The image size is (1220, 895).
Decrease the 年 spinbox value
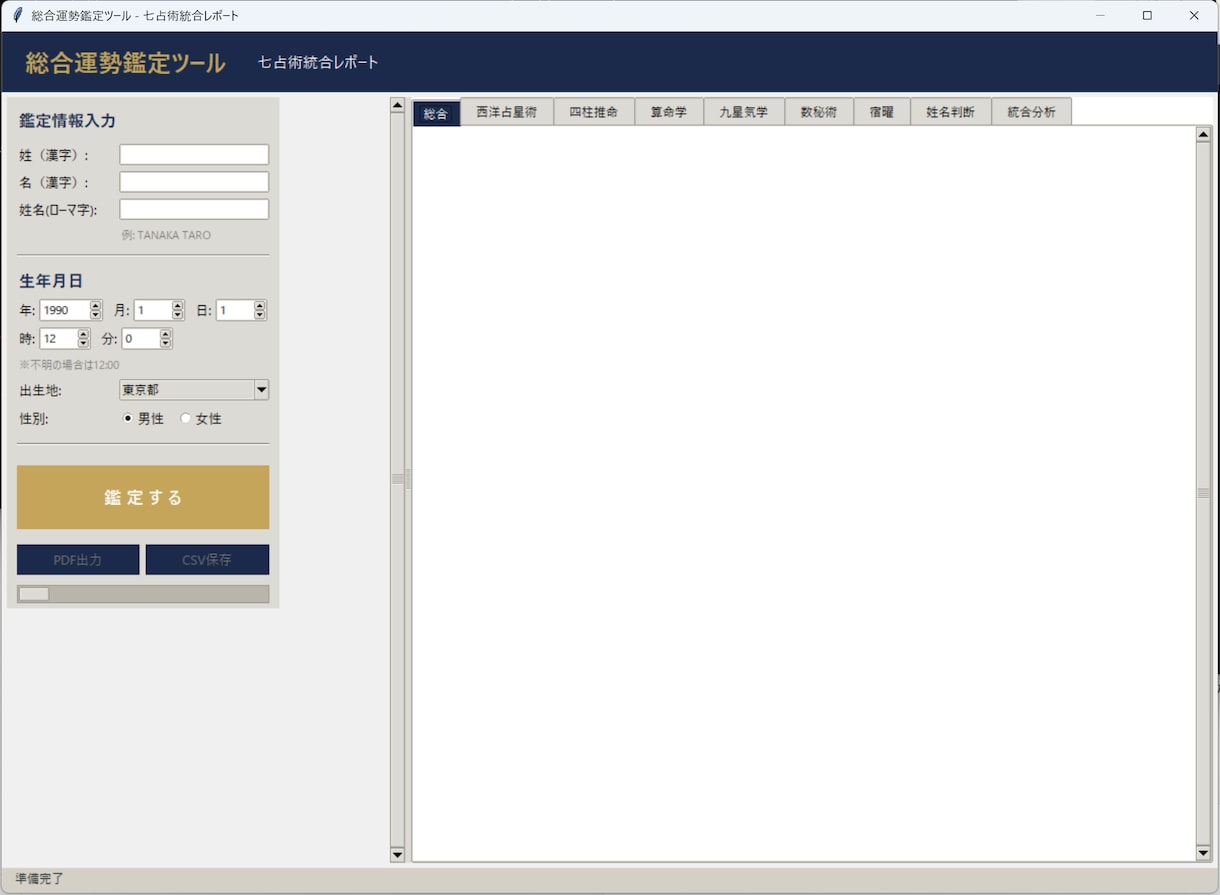pyautogui.click(x=96, y=315)
